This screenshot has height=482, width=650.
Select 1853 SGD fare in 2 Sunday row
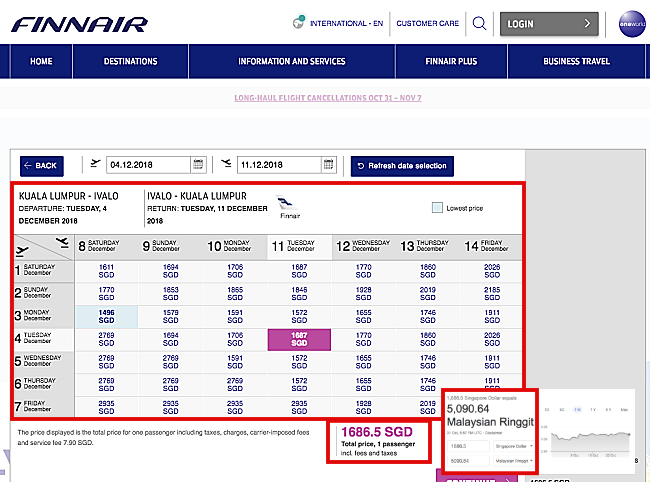tap(171, 294)
